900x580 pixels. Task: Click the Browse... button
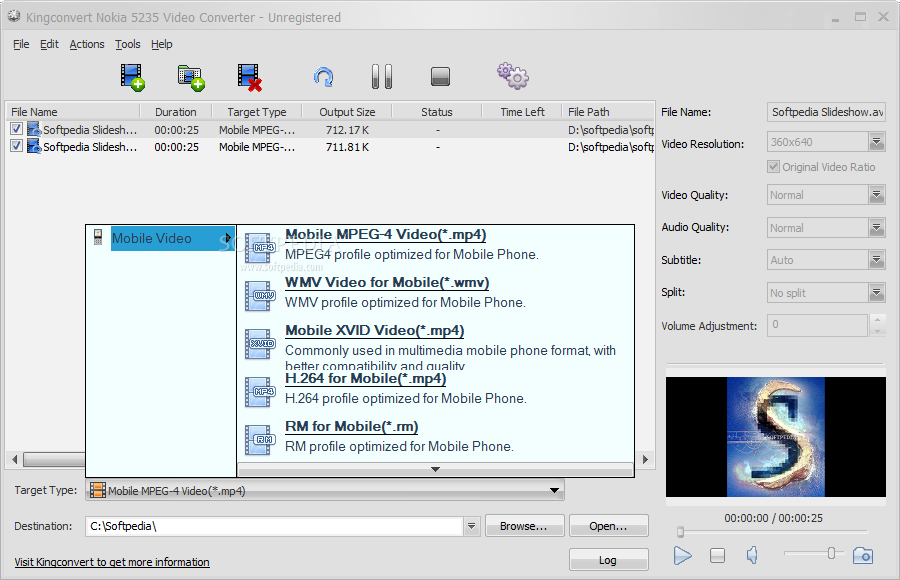click(525, 526)
